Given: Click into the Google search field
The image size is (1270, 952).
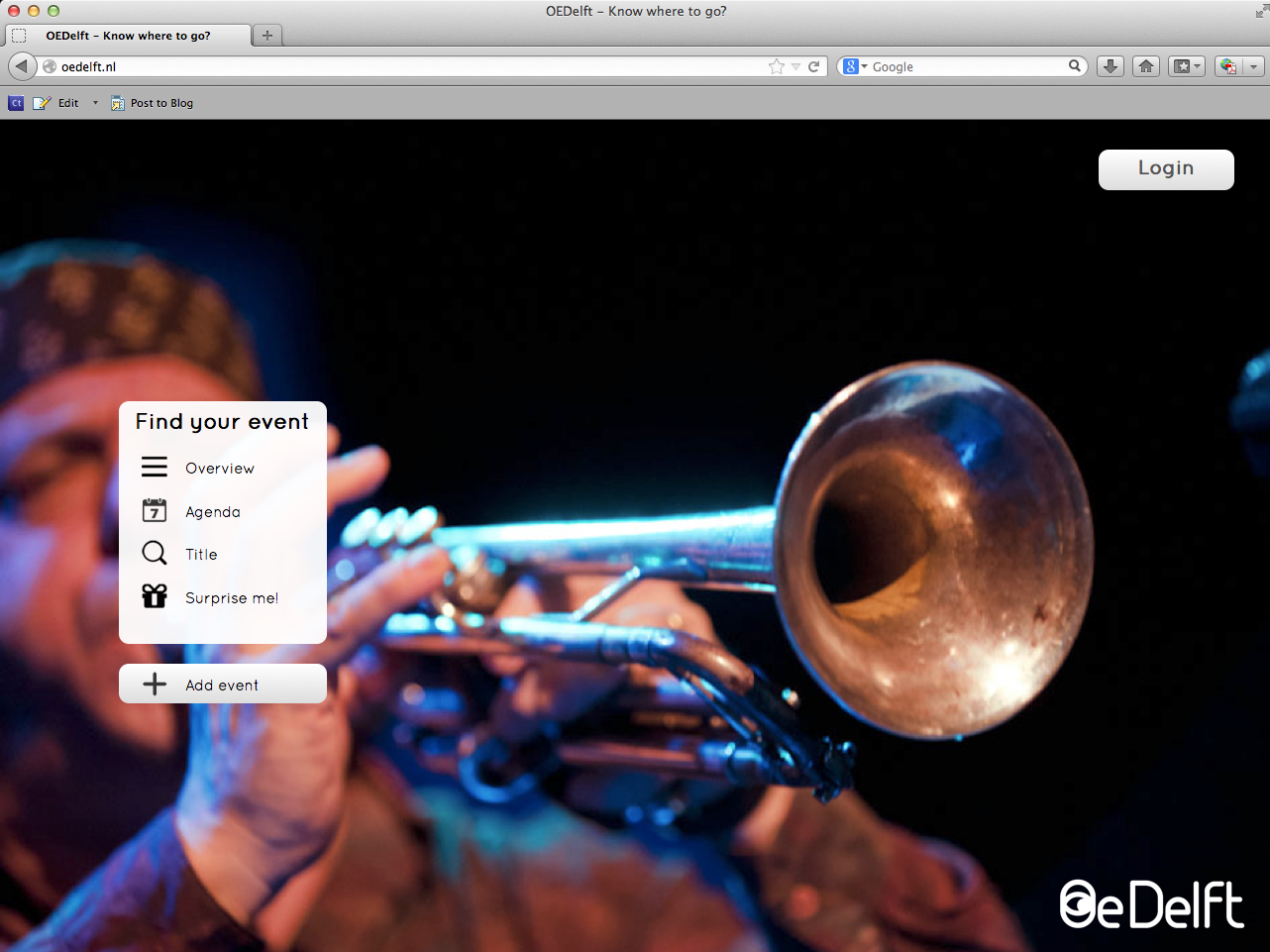Looking at the screenshot, I should [966, 66].
